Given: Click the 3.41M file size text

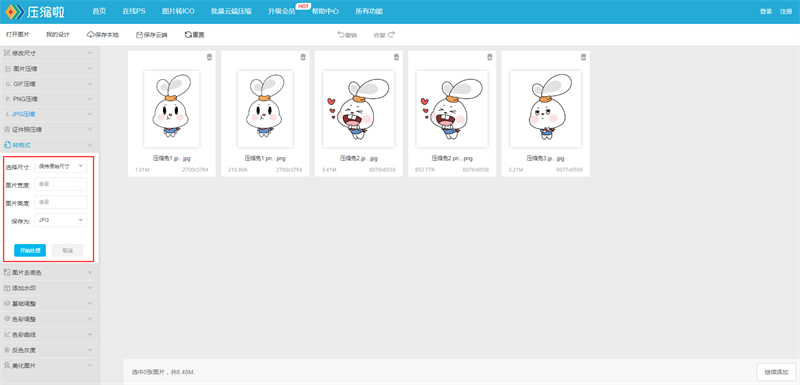Looking at the screenshot, I should click(x=329, y=169).
